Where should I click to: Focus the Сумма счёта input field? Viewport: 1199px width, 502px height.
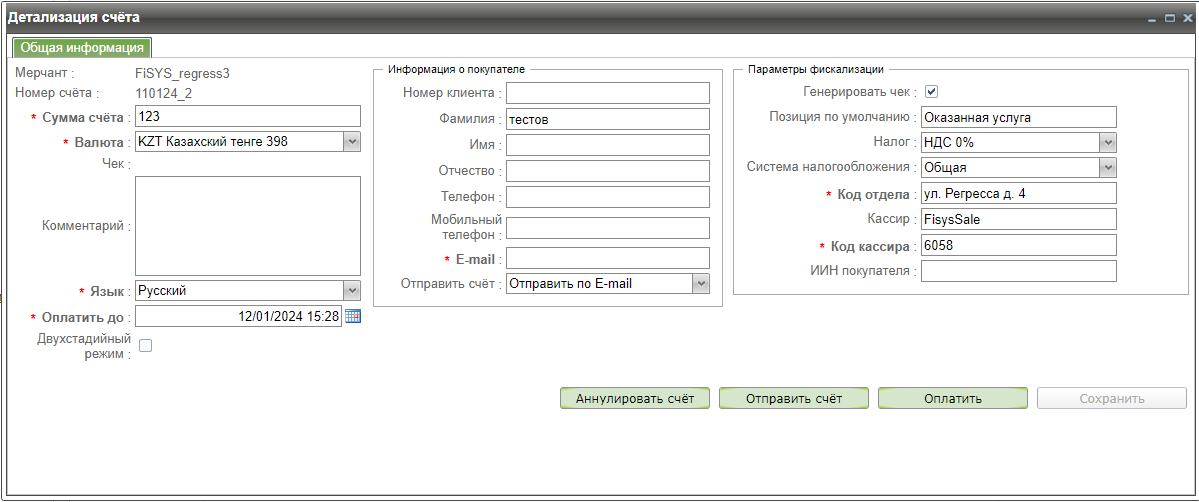[247, 117]
